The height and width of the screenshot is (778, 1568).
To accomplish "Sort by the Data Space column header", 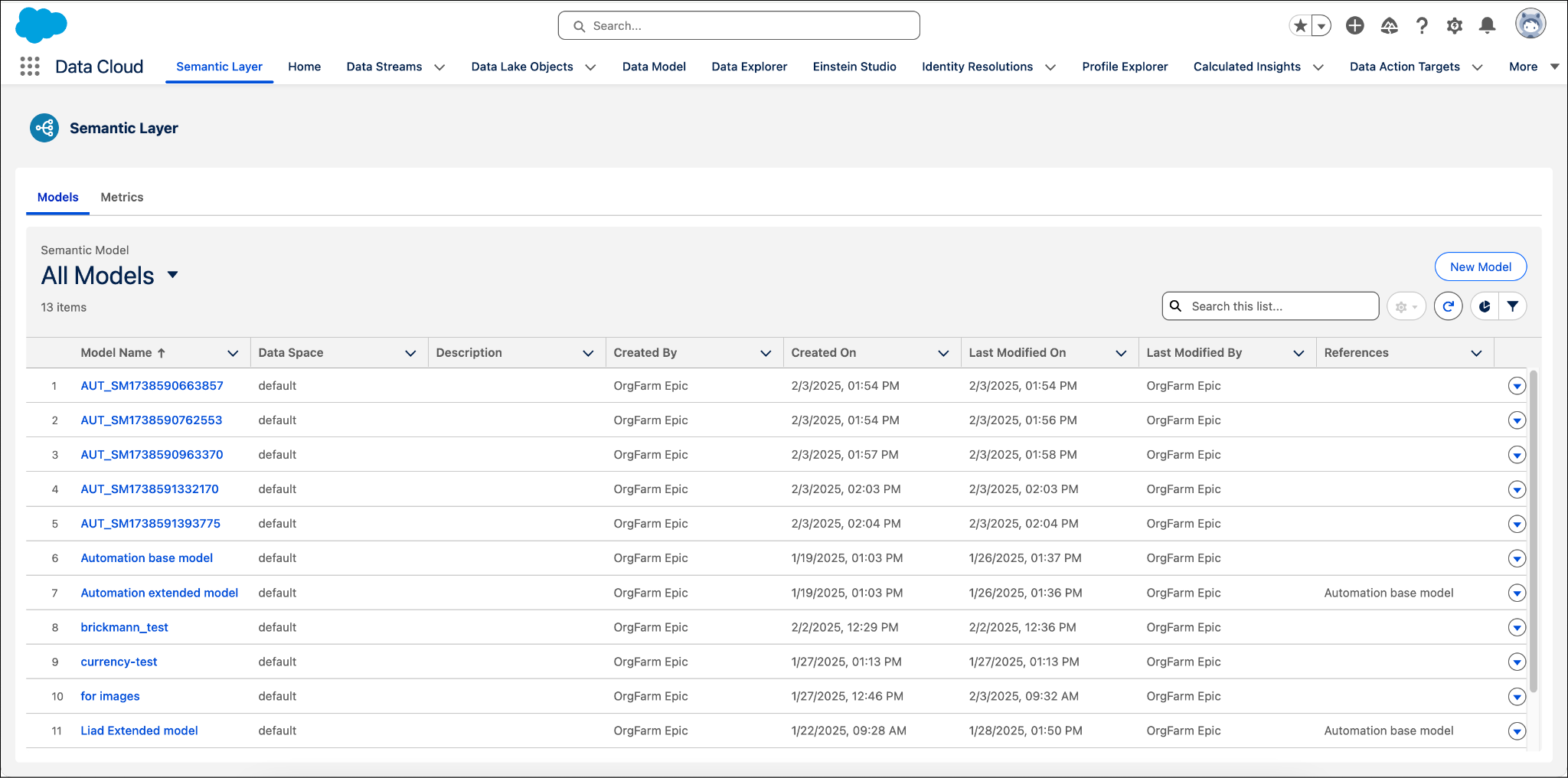I will click(290, 353).
